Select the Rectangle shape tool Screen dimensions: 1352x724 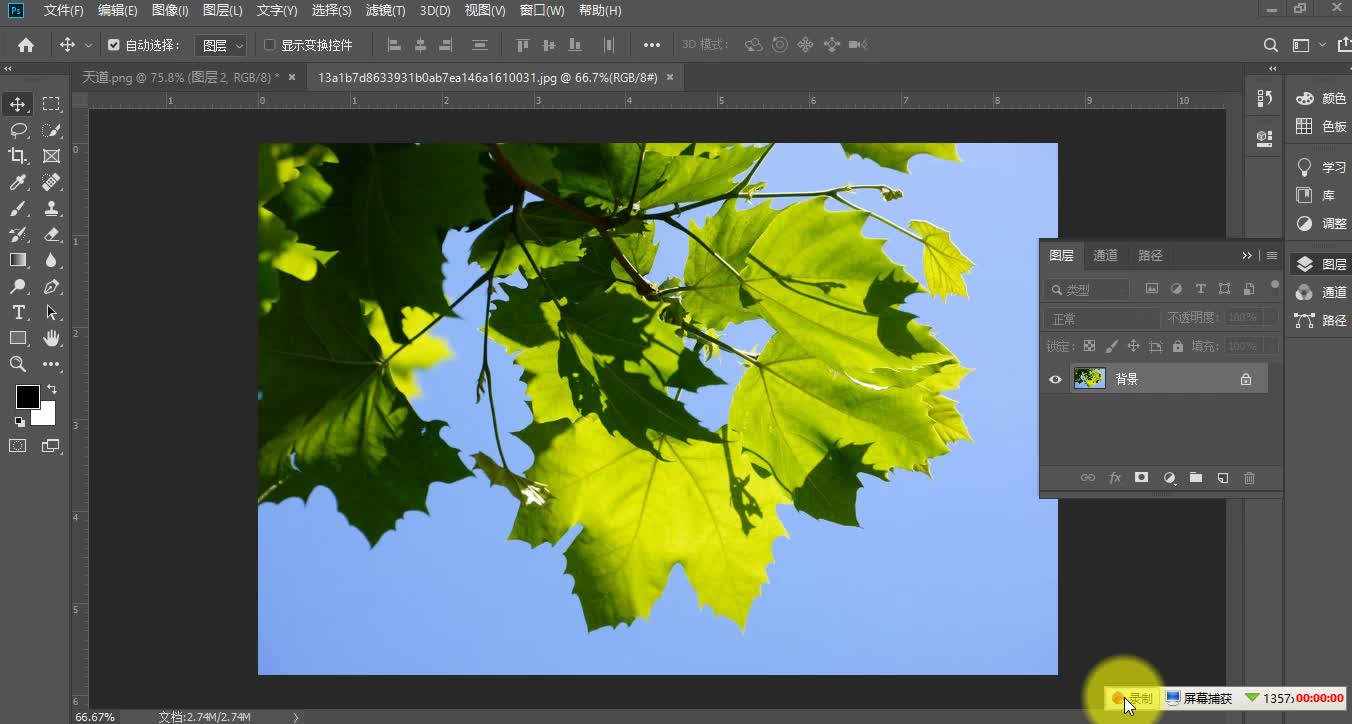(x=18, y=338)
